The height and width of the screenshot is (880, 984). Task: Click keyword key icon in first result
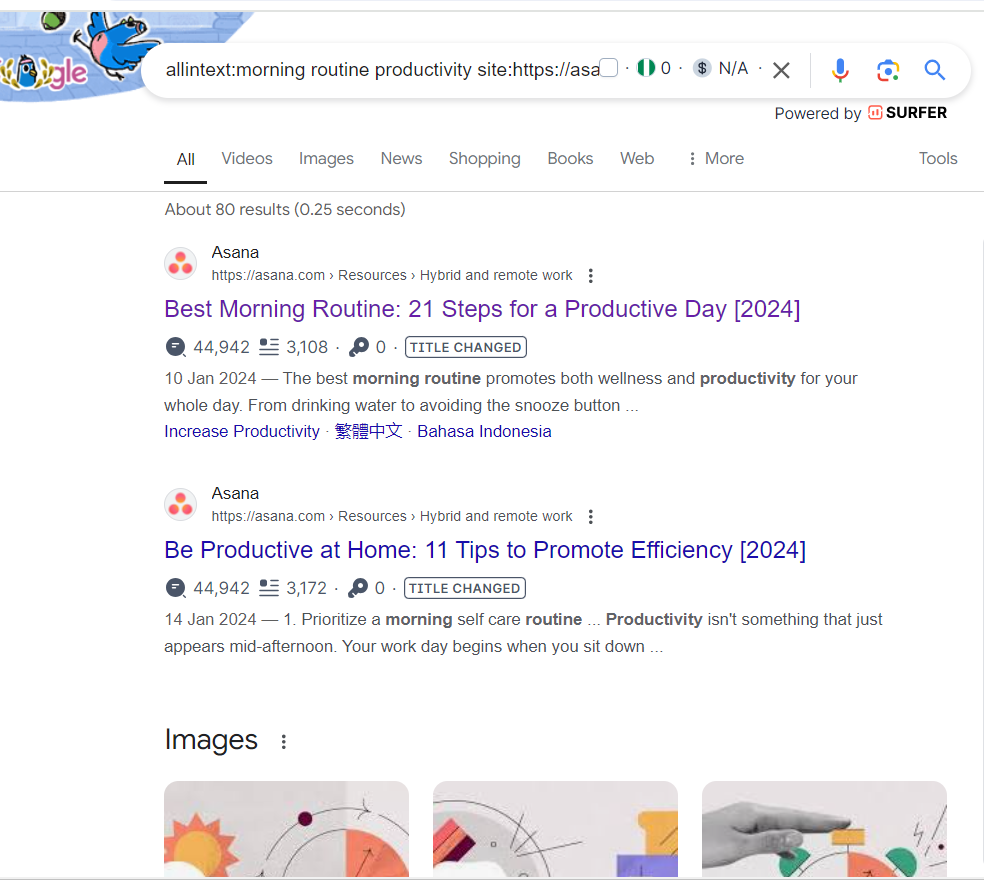coord(359,347)
